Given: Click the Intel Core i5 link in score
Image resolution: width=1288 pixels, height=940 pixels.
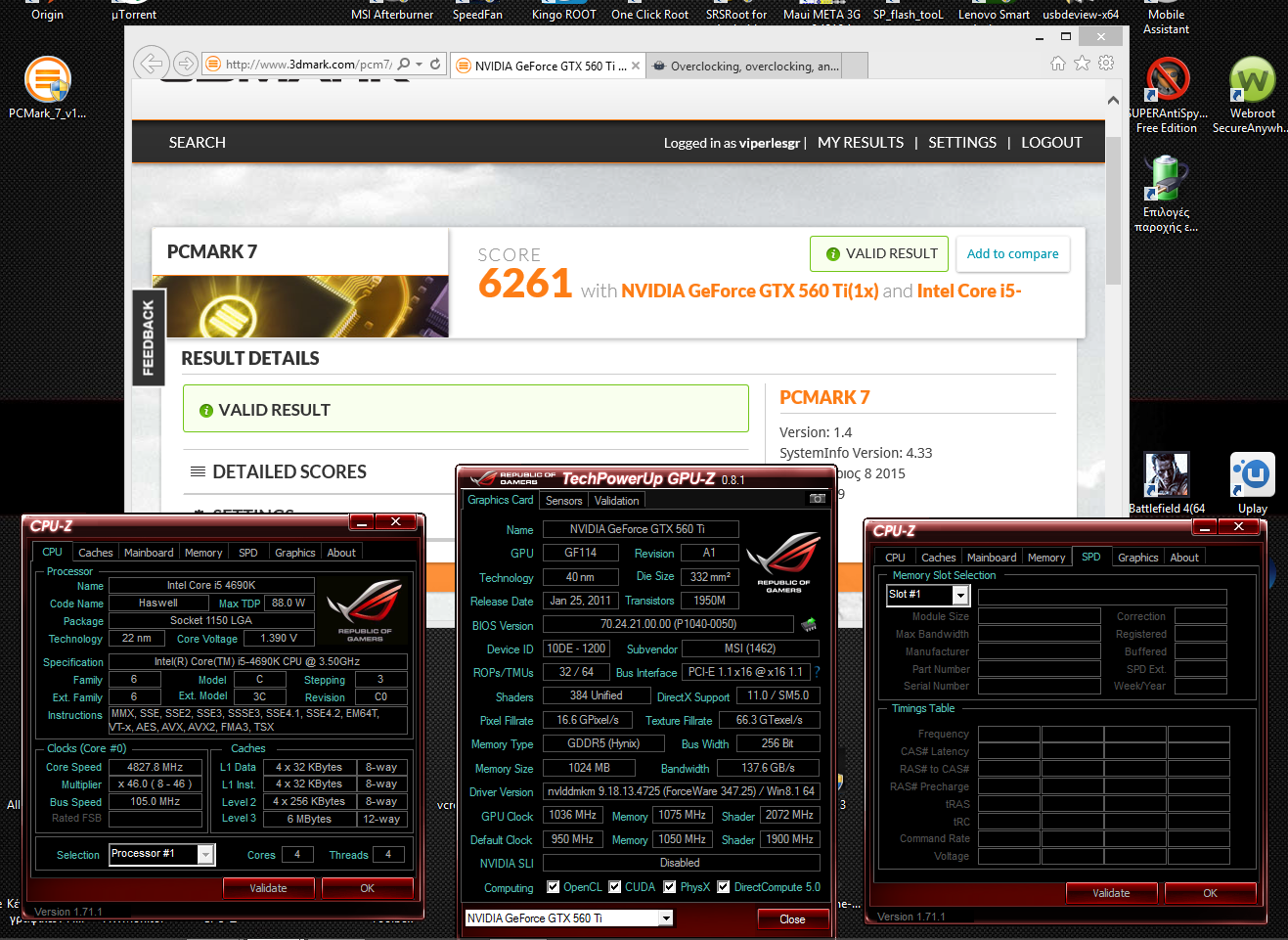Looking at the screenshot, I should pyautogui.click(x=969, y=291).
